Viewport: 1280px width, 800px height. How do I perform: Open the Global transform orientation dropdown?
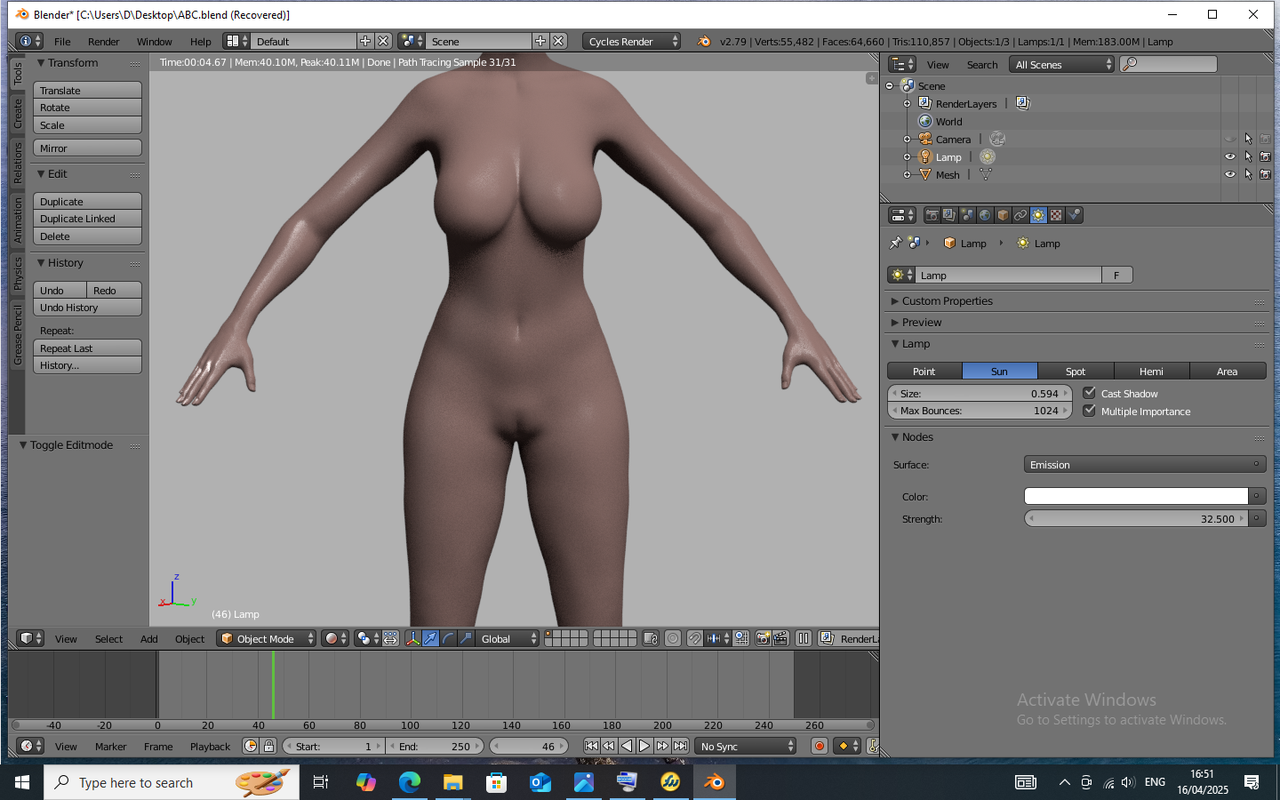click(507, 638)
